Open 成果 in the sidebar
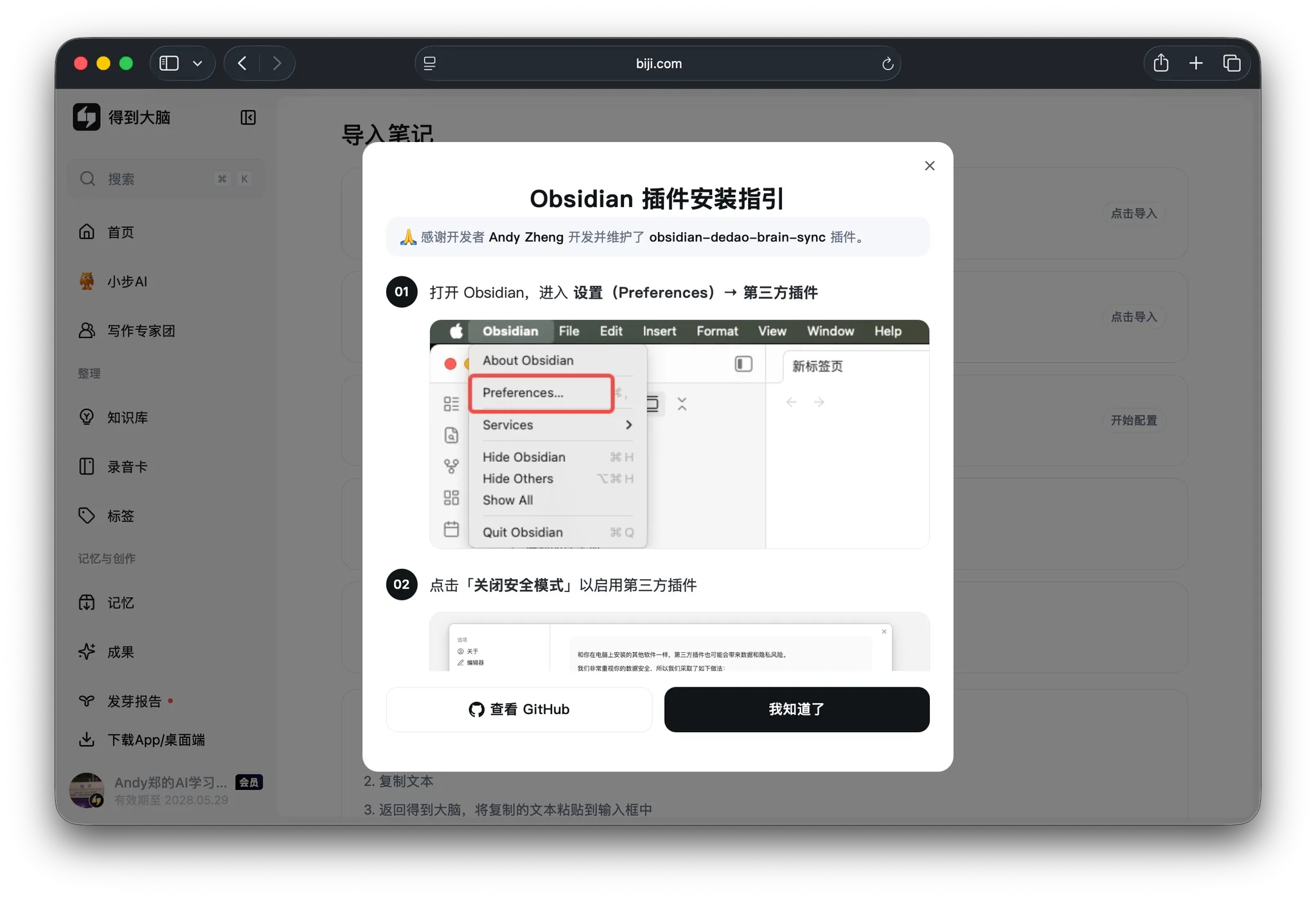 pyautogui.click(x=166, y=652)
